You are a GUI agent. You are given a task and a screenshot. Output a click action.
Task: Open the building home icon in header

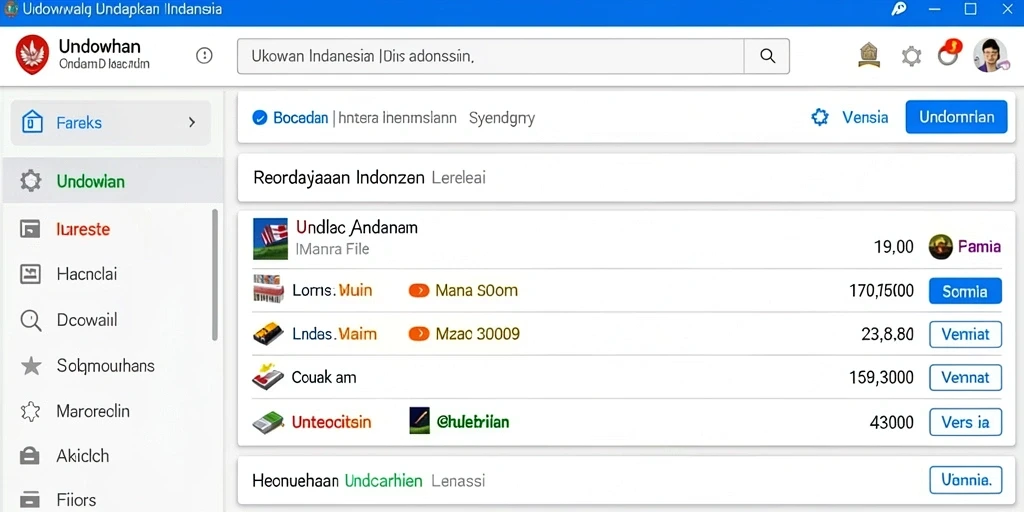point(869,56)
